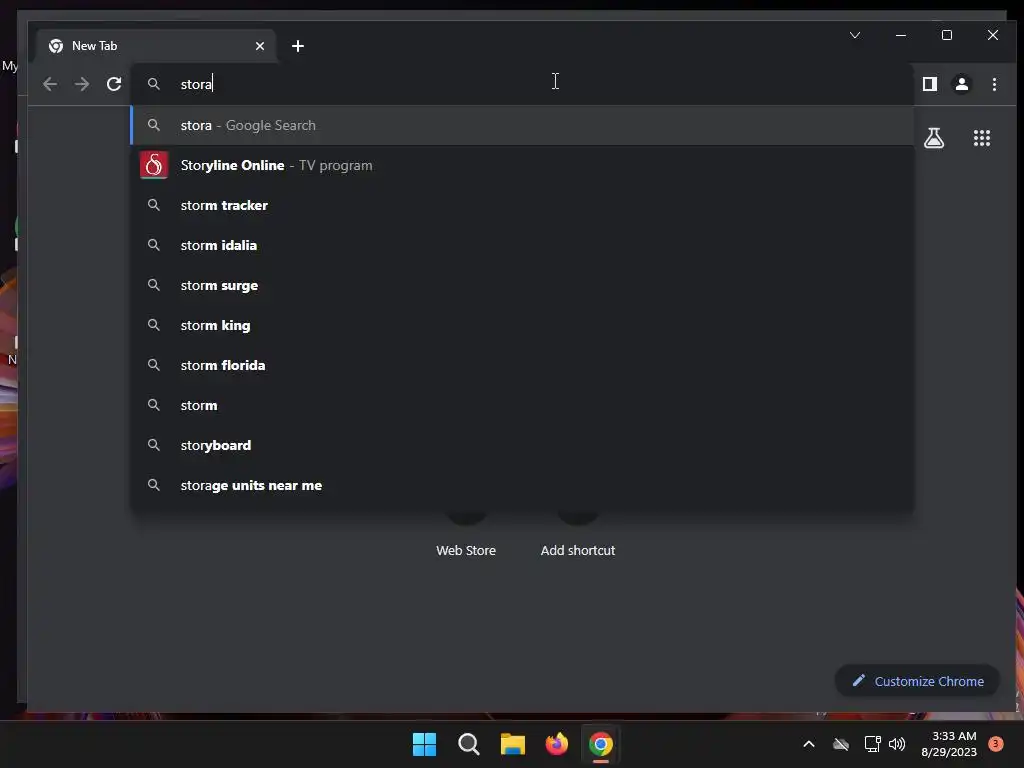Minimize the Chrome window
The height and width of the screenshot is (768, 1024).
click(x=901, y=35)
